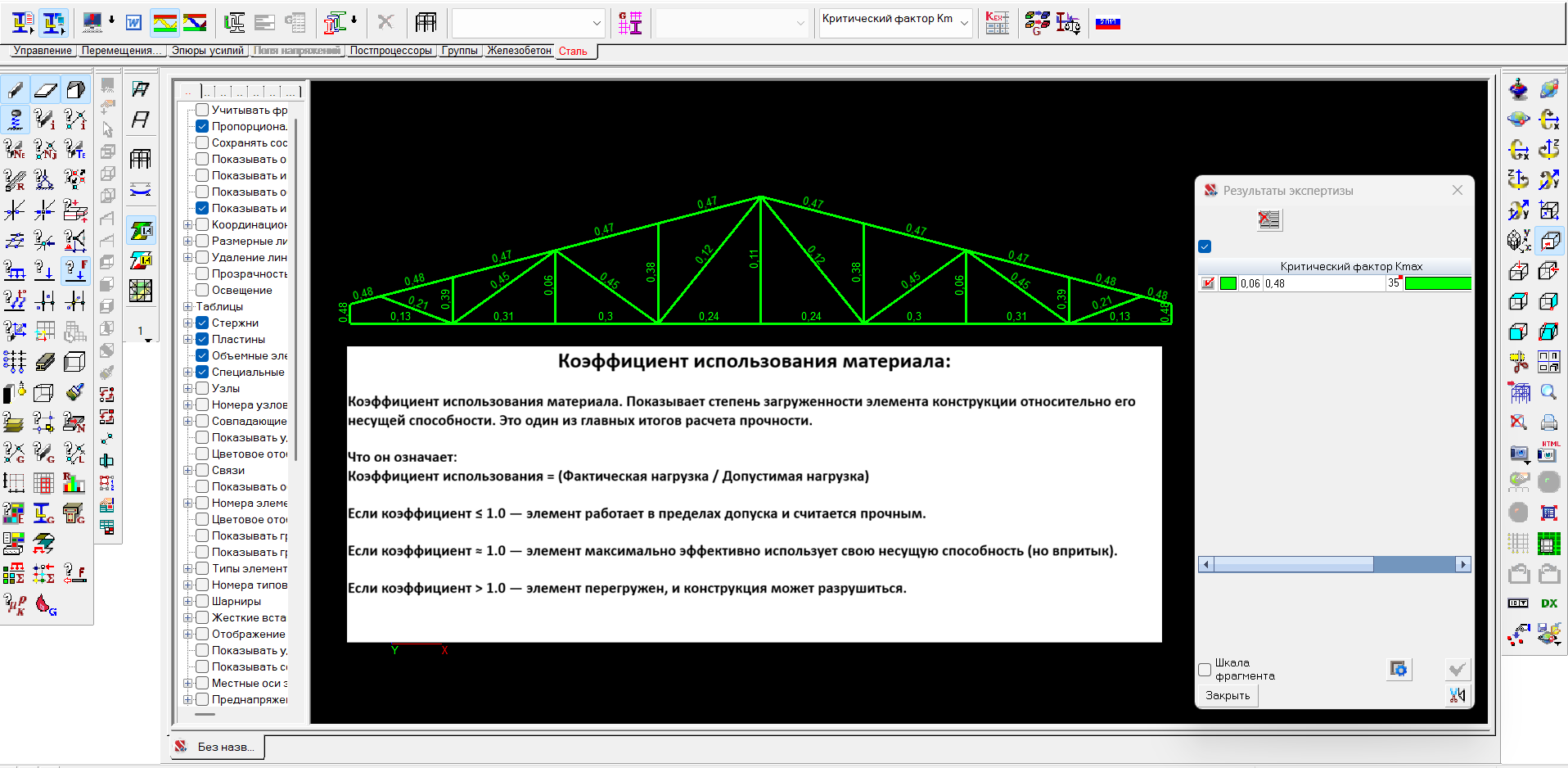Uncheck the Пластины checkbox
This screenshot has height=768, width=1568.
pos(202,339)
